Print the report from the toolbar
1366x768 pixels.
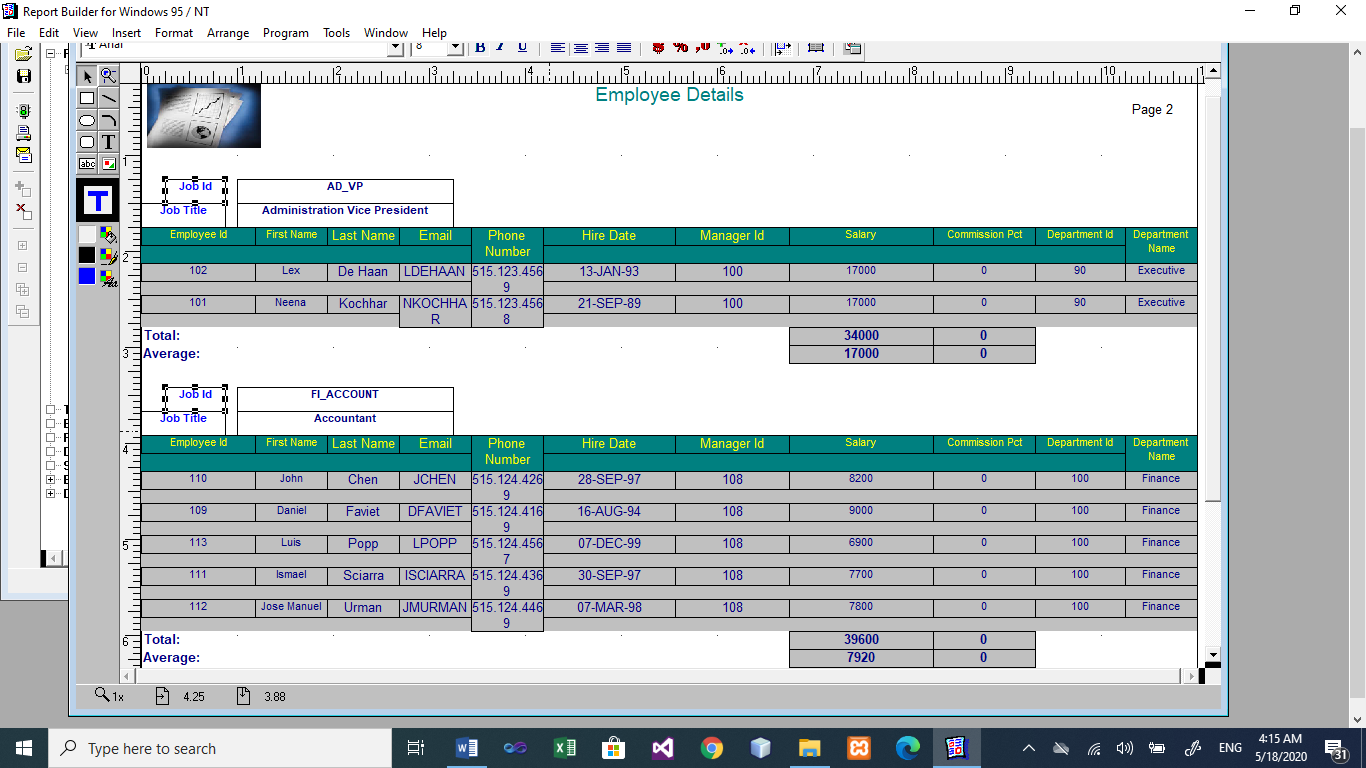(x=23, y=132)
